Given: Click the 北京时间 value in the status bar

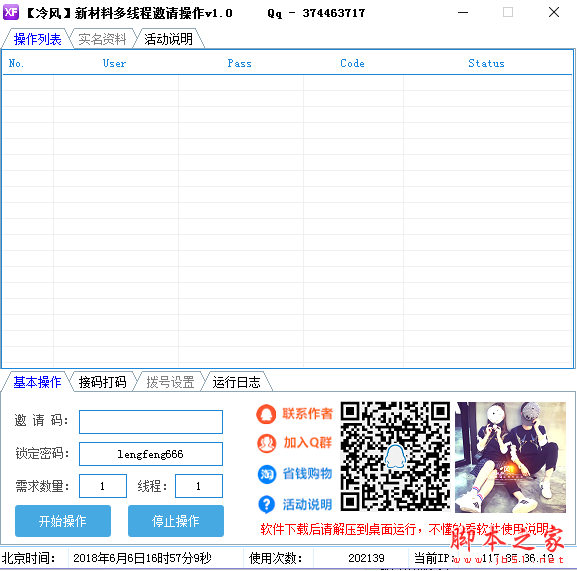Looking at the screenshot, I should (142, 558).
